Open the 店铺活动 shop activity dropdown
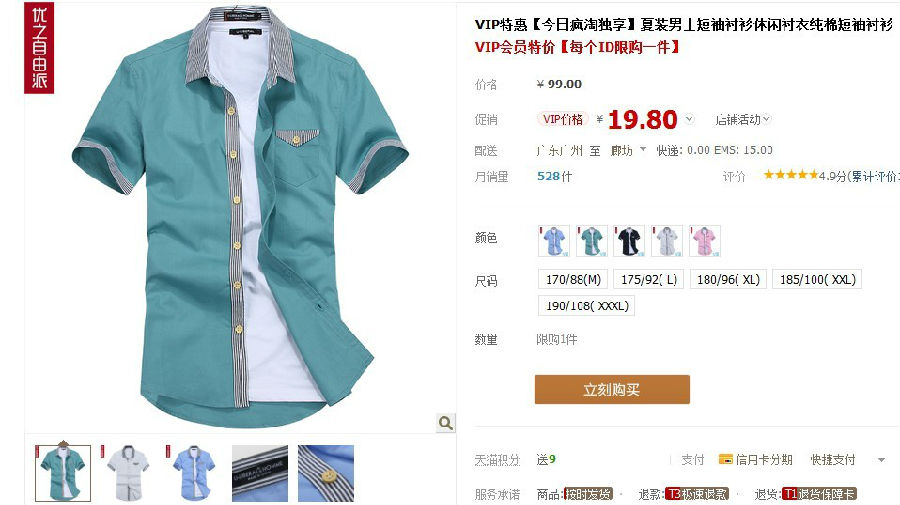 [742, 119]
